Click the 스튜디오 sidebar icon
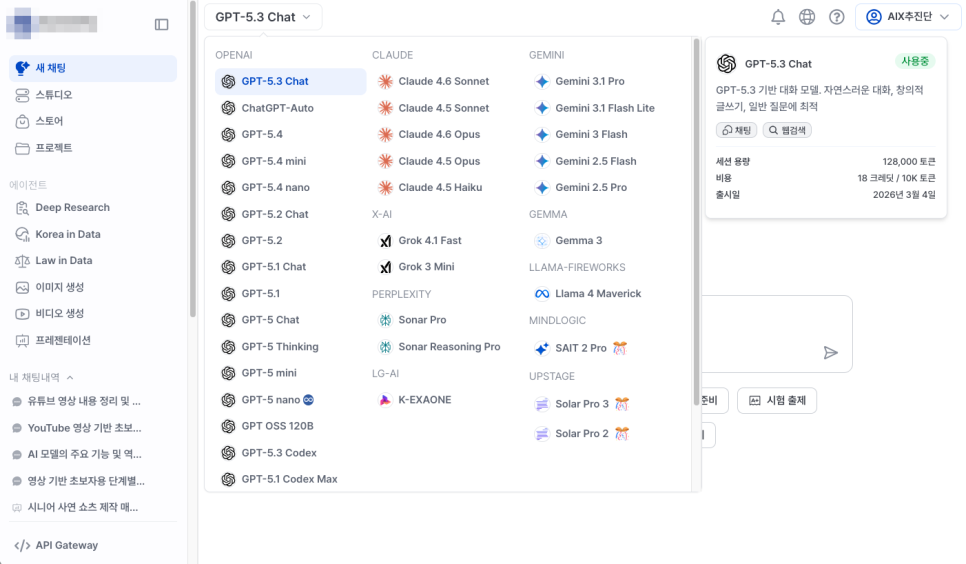 pos(22,95)
